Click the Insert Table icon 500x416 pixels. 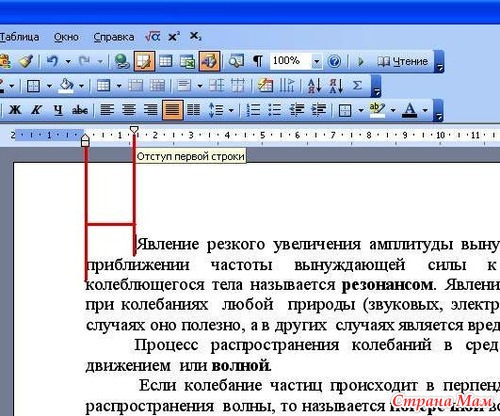pyautogui.click(x=166, y=61)
